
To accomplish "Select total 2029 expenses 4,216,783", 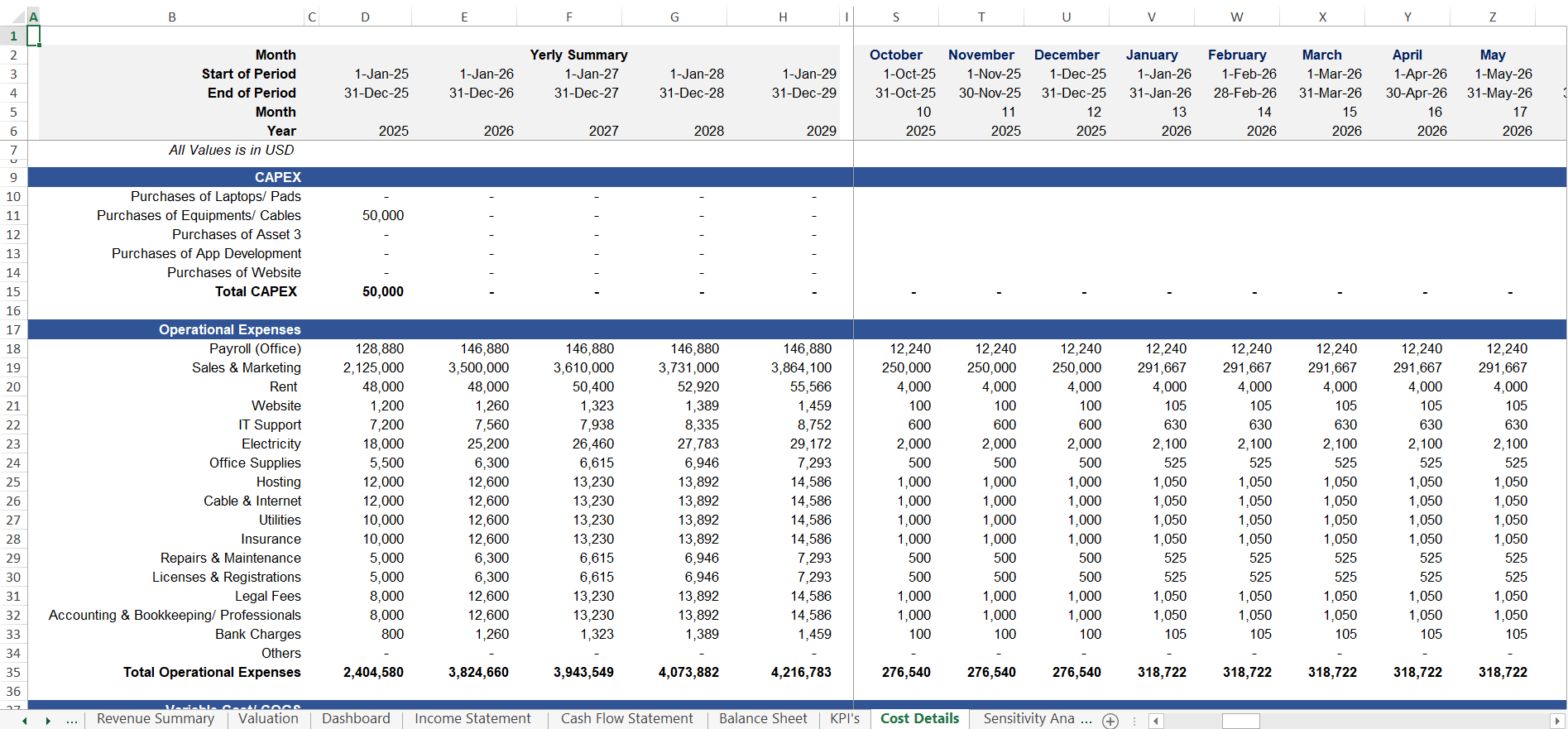I will coord(801,672).
